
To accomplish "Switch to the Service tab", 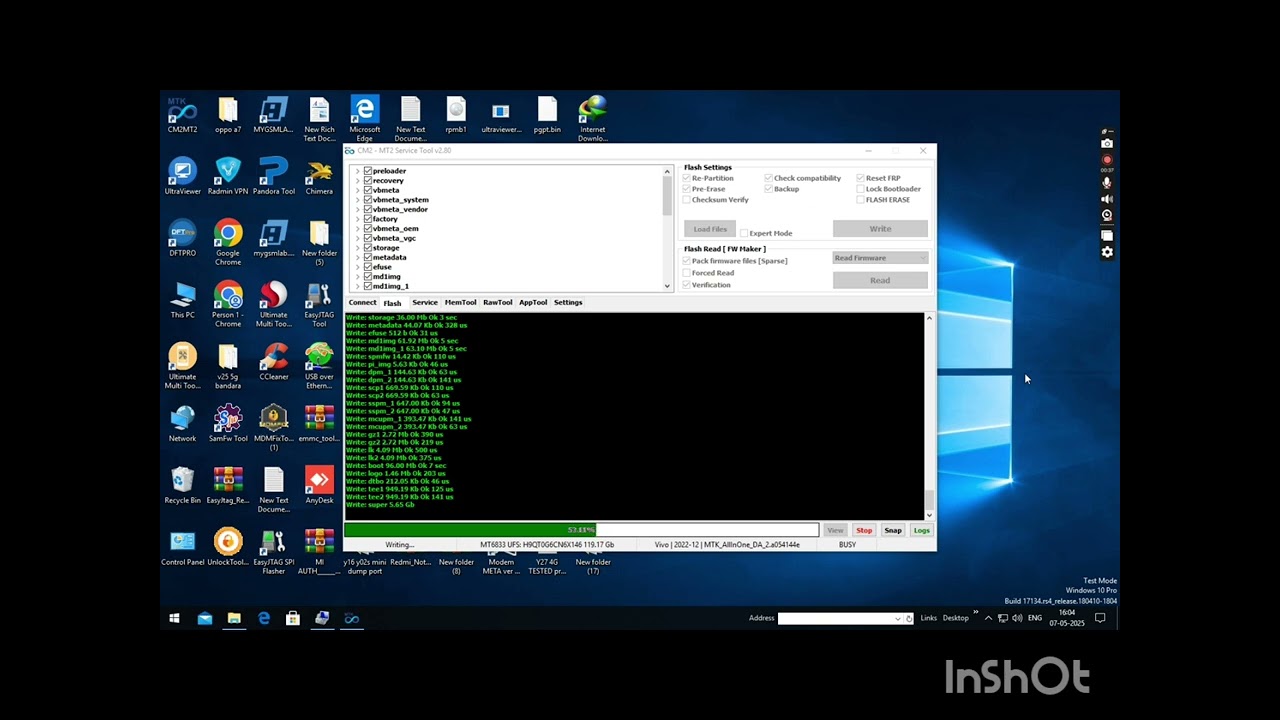I will (x=425, y=302).
